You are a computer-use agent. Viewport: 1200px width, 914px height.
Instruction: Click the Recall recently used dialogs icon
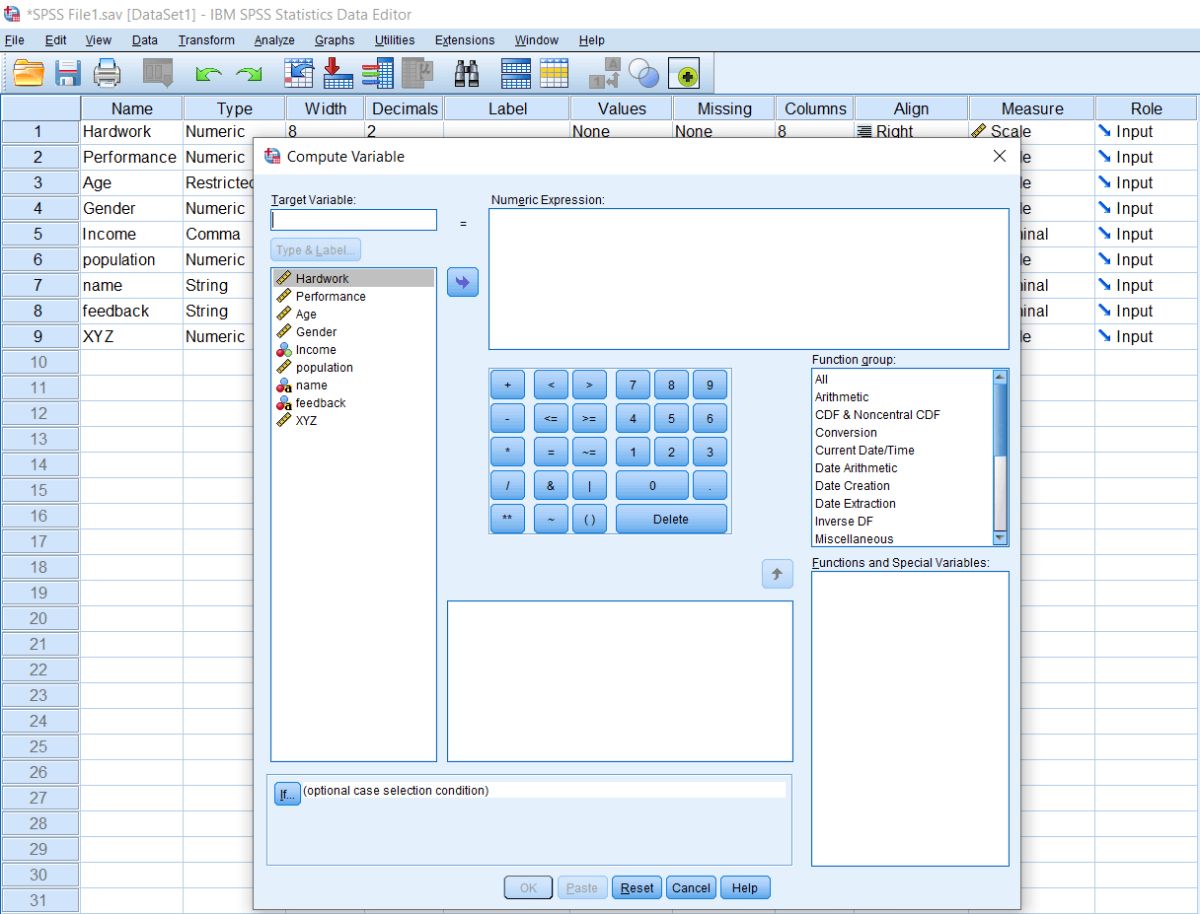pos(158,74)
